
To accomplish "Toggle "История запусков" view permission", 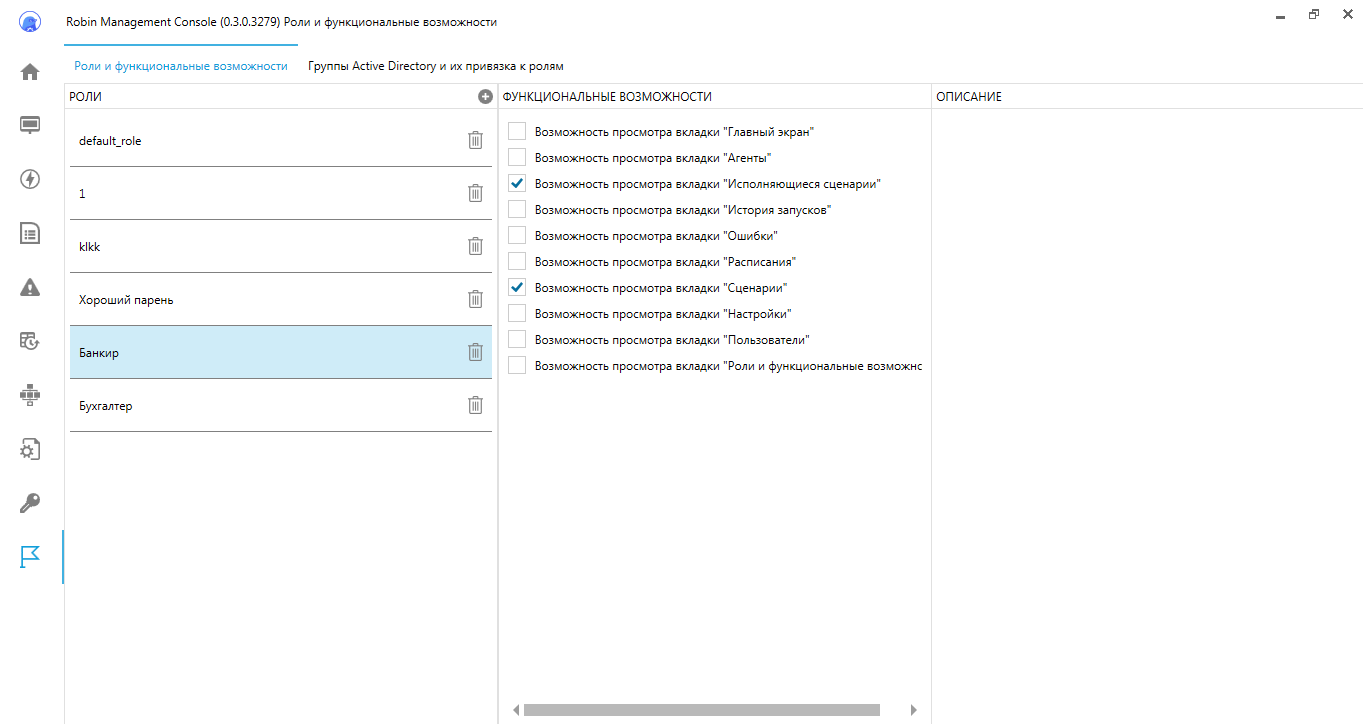I will click(517, 209).
